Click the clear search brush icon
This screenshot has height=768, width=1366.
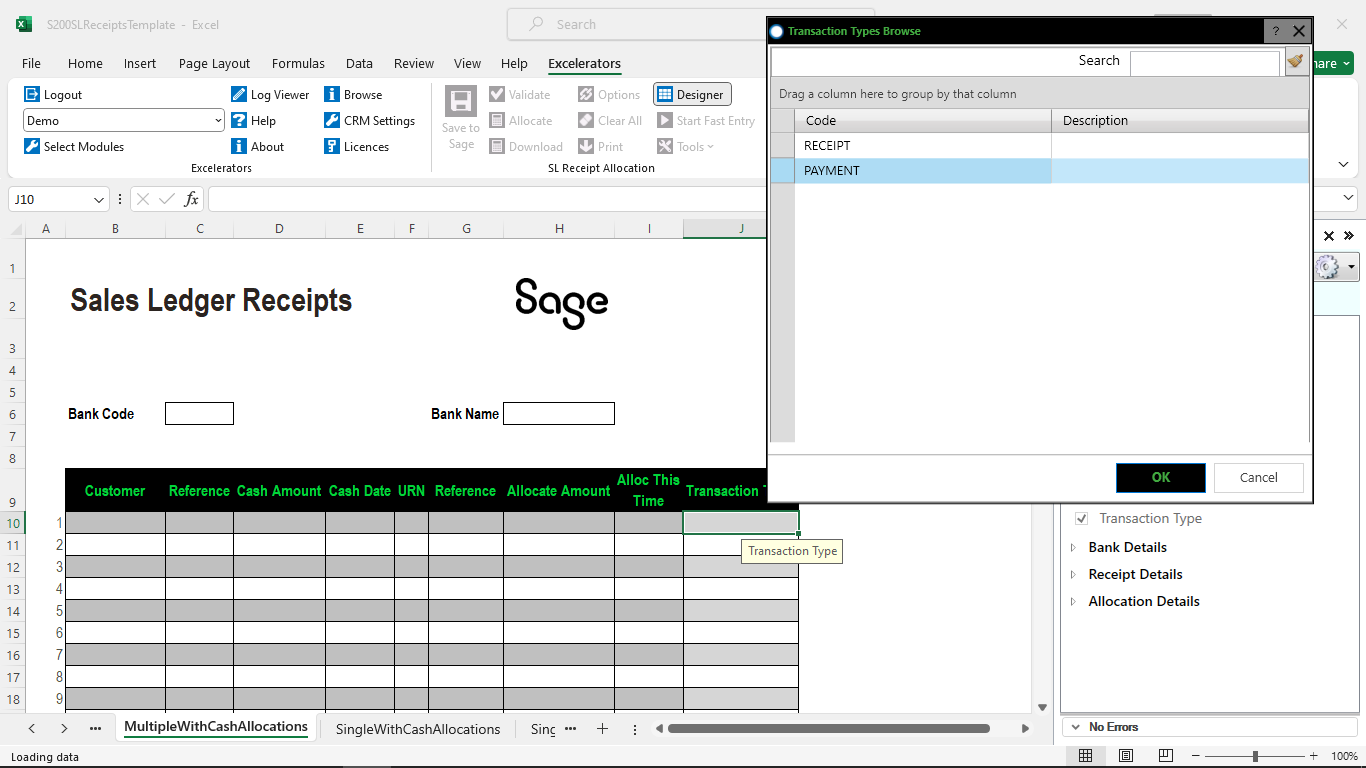pyautogui.click(x=1296, y=62)
